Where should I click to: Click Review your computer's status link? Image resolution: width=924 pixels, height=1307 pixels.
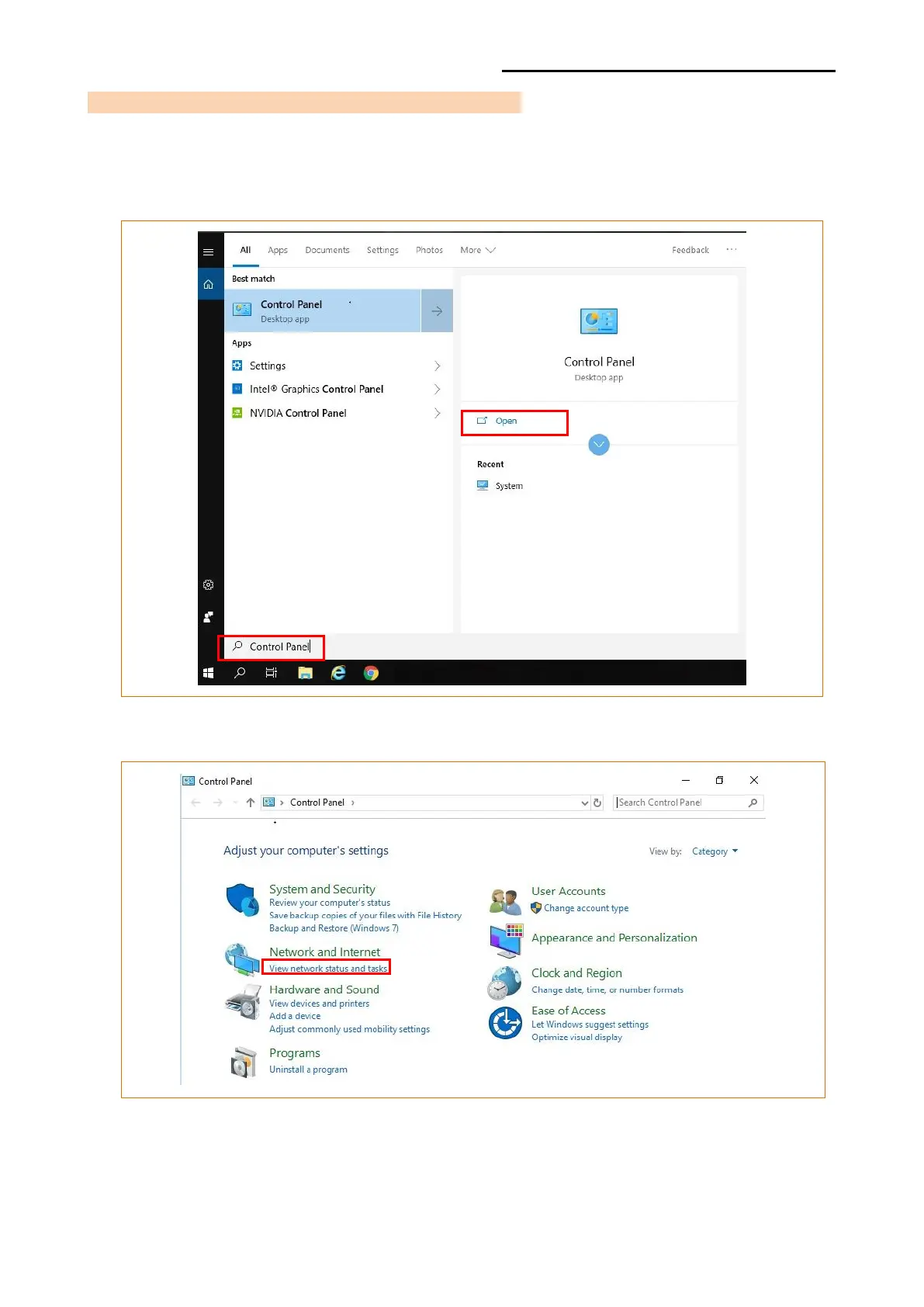pos(330,903)
